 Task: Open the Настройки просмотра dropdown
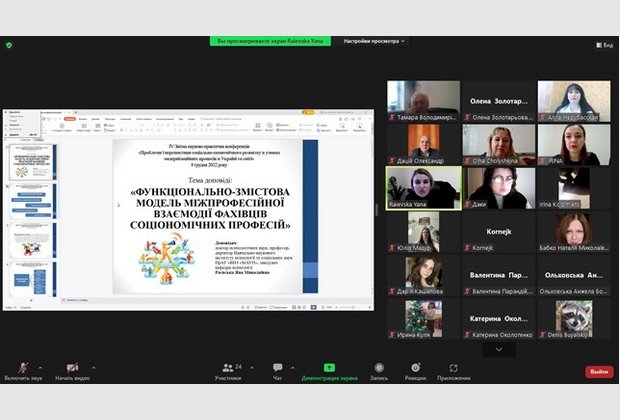[x=375, y=41]
